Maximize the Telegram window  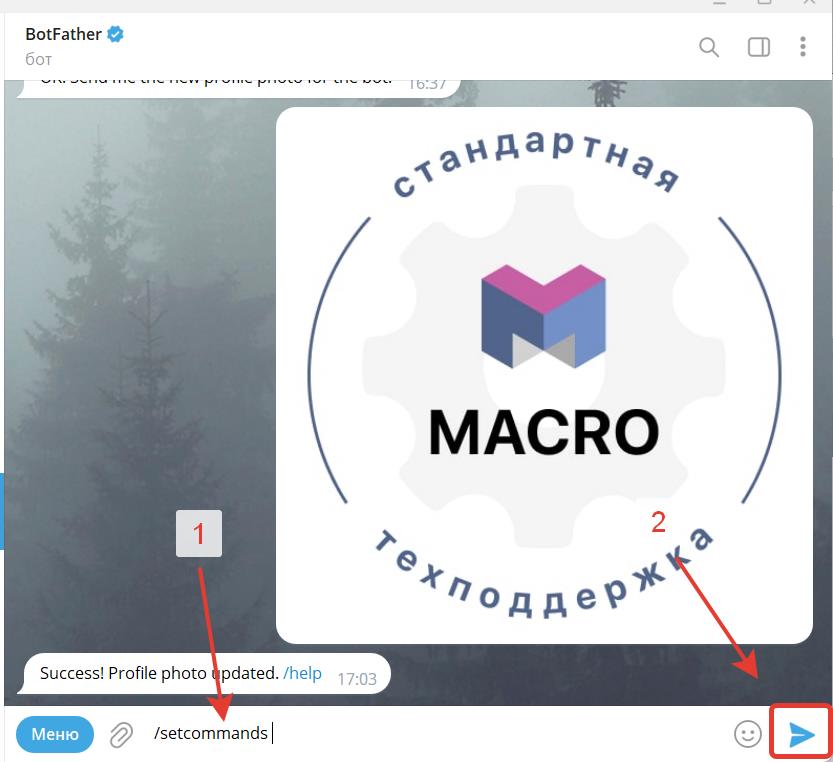pos(764,3)
